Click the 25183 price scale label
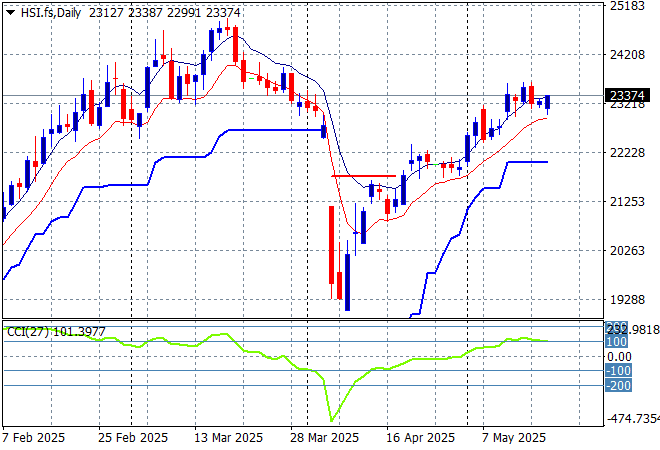The image size is (660, 450). [x=628, y=6]
